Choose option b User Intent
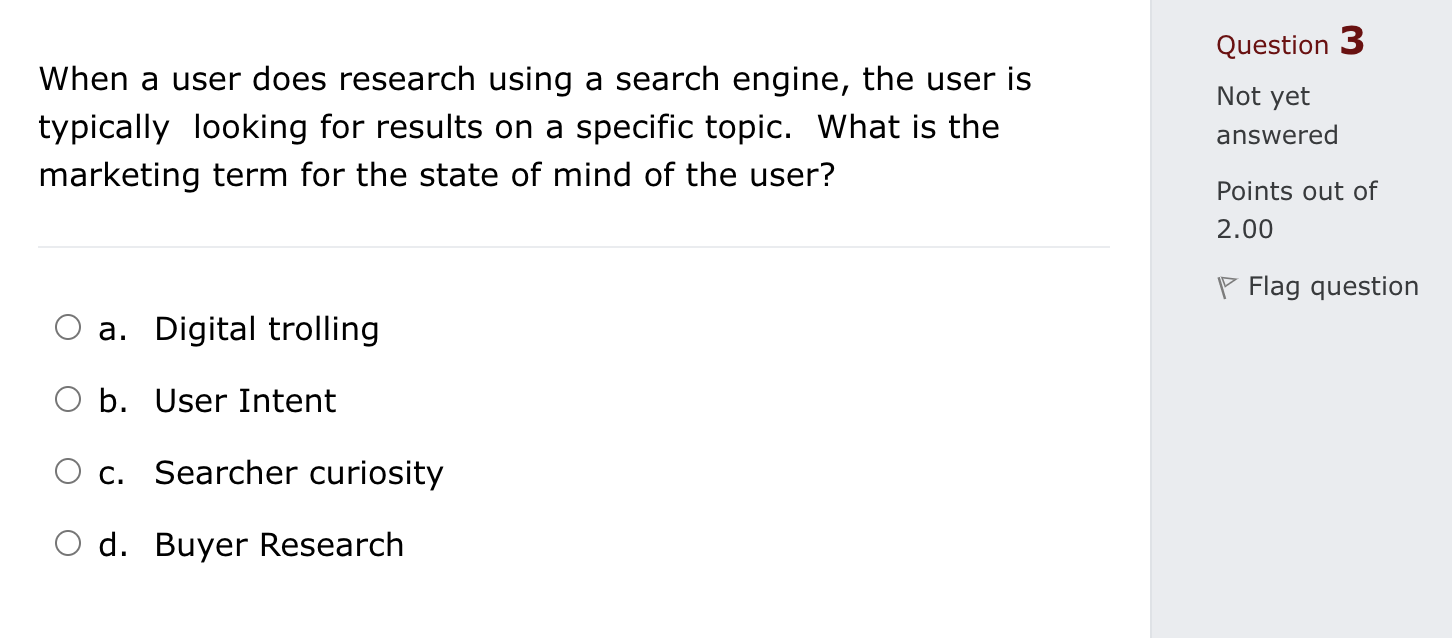 68,399
